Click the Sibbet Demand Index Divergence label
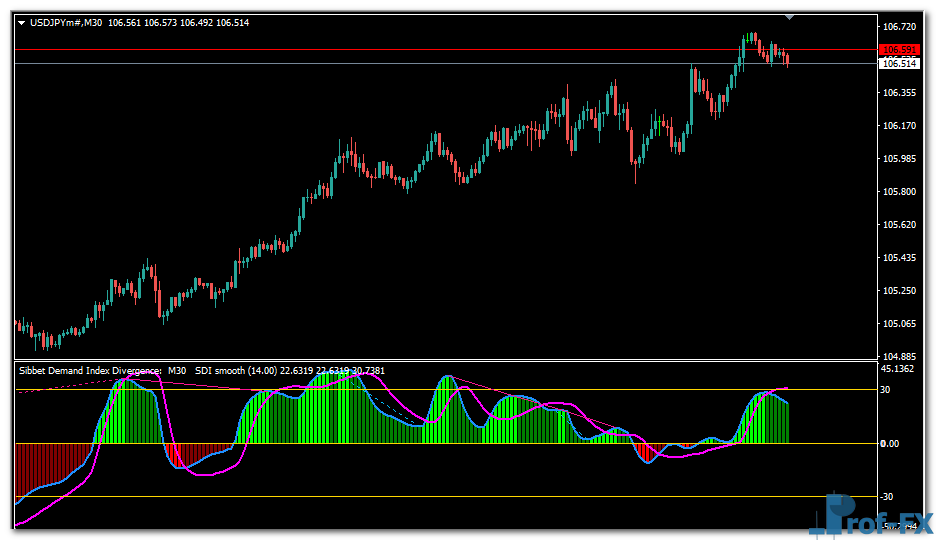Screen dimensions: 936x540 click(x=90, y=371)
